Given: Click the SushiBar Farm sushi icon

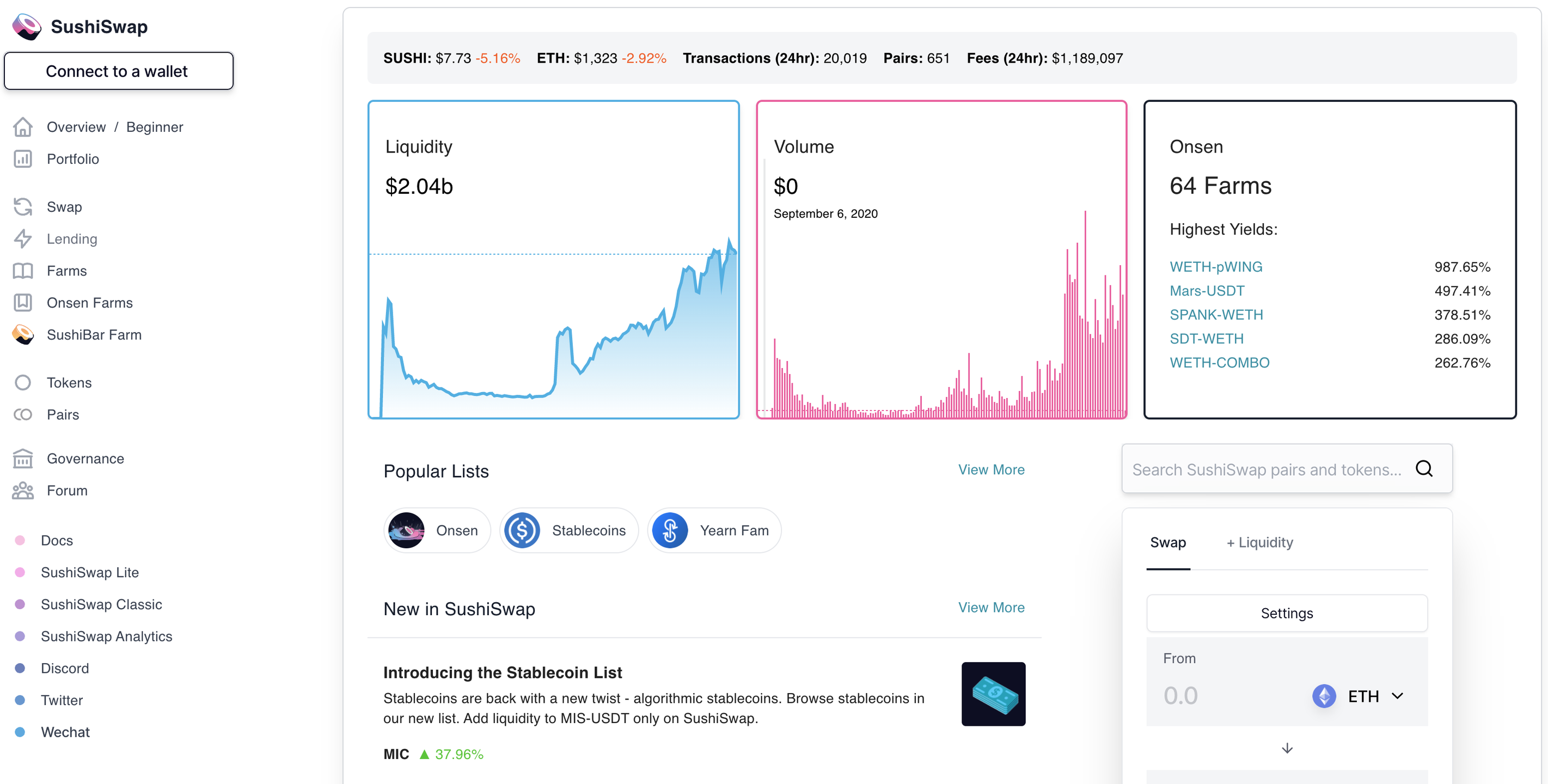Looking at the screenshot, I should (x=23, y=335).
